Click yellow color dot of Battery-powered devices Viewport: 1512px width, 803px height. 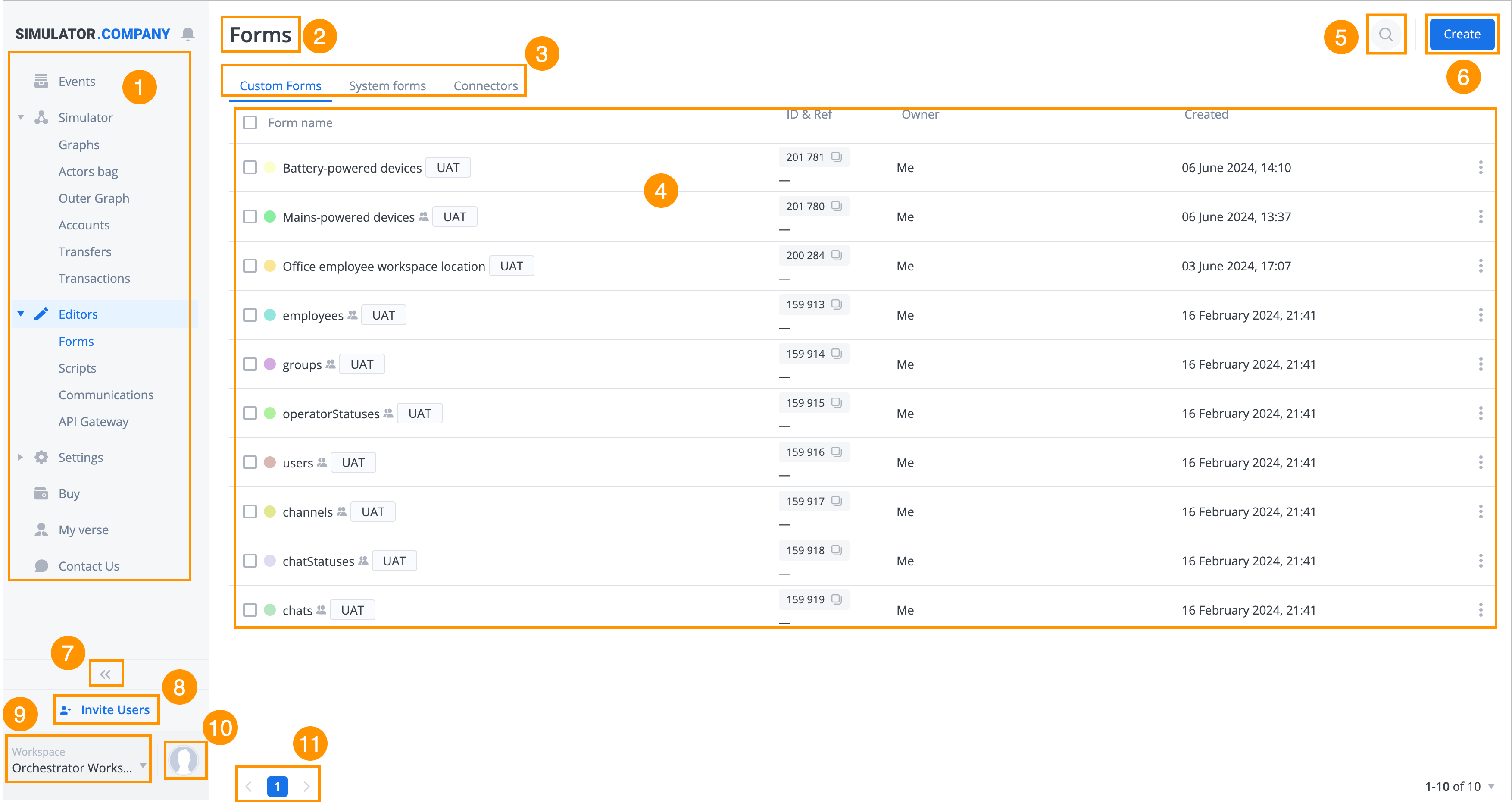(270, 167)
